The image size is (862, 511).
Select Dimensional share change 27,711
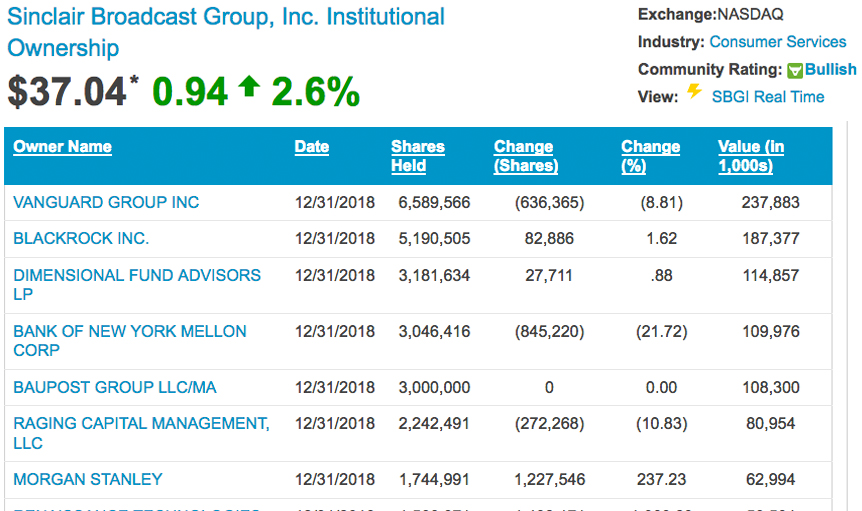tap(549, 275)
